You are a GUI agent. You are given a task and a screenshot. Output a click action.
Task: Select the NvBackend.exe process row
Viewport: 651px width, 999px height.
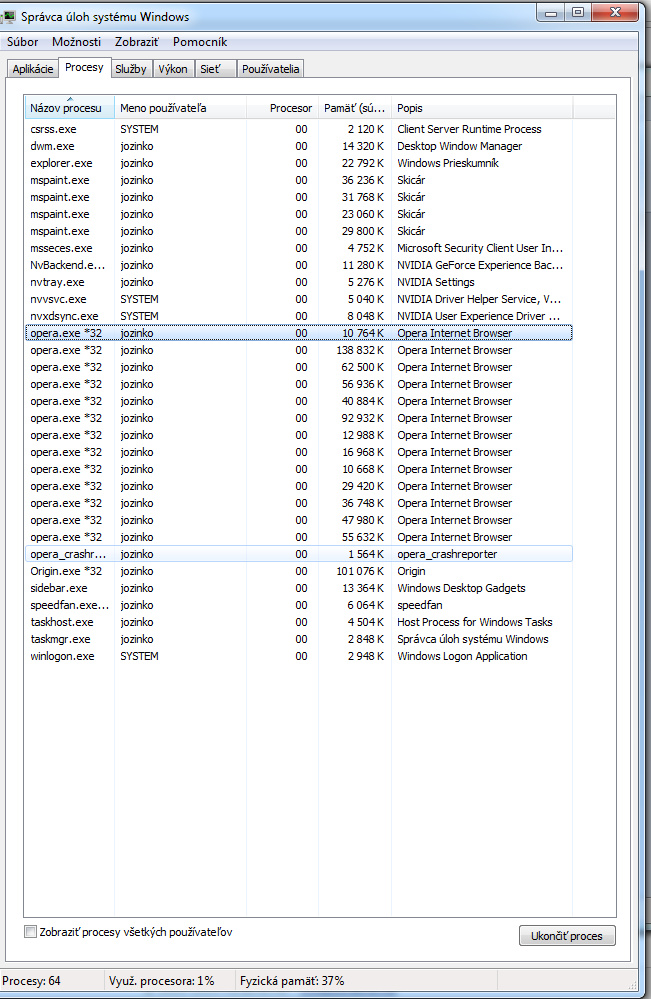pos(299,265)
